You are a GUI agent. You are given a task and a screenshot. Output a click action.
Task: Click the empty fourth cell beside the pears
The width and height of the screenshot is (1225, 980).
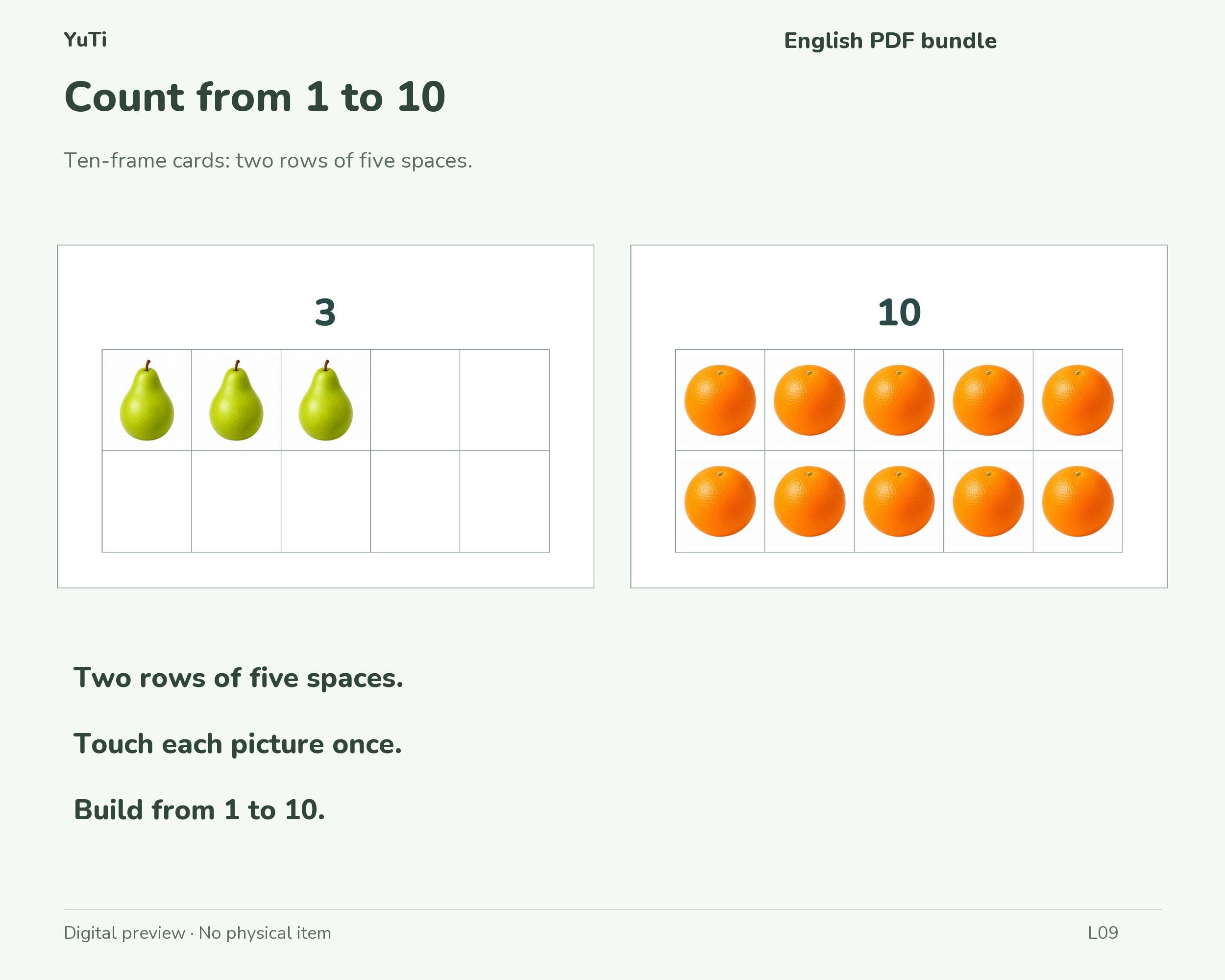[416, 400]
